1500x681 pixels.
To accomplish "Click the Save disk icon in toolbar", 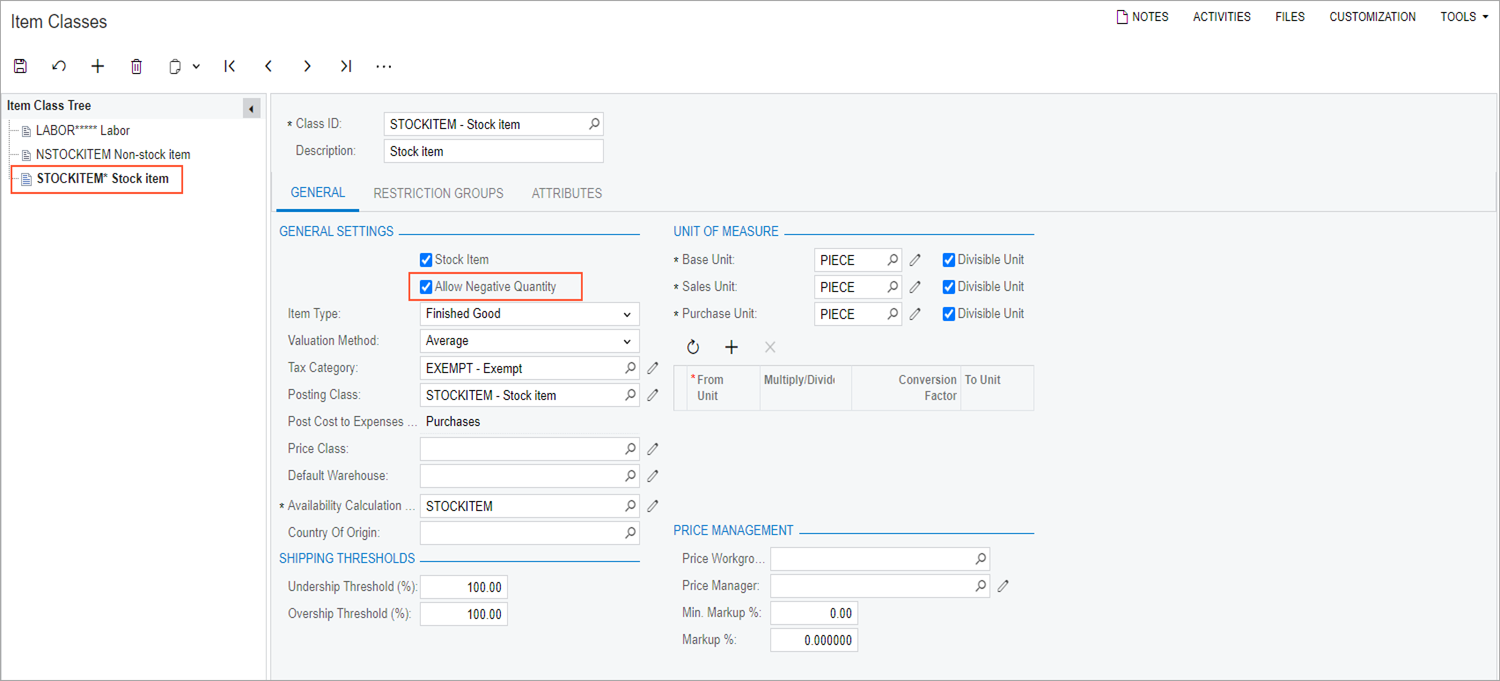I will 20,66.
